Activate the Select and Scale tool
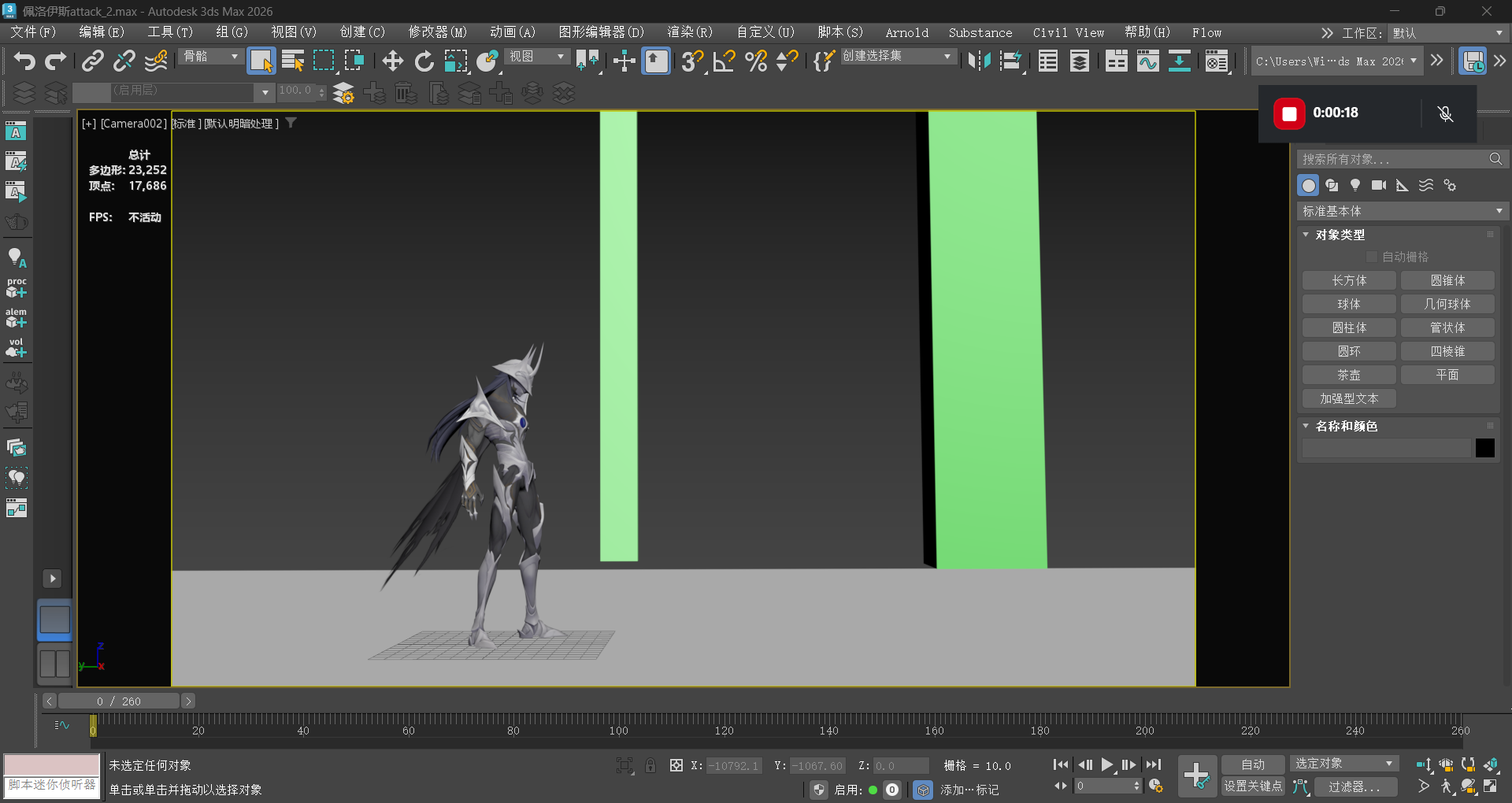 point(456,61)
